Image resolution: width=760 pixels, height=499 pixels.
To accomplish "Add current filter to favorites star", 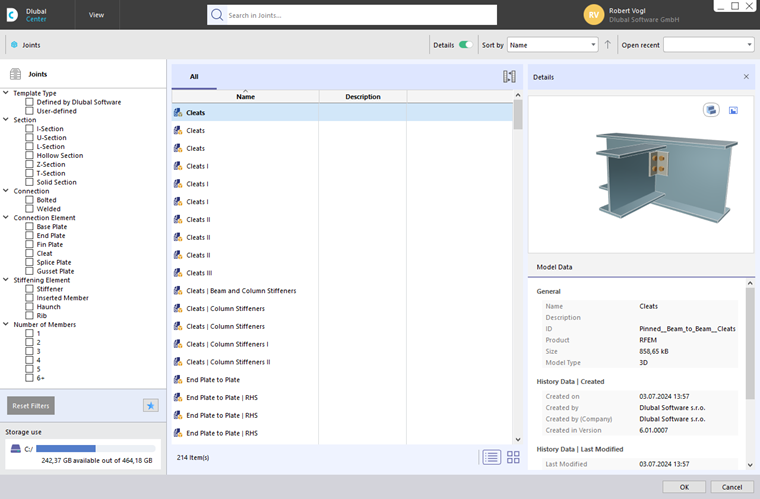I will (151, 405).
